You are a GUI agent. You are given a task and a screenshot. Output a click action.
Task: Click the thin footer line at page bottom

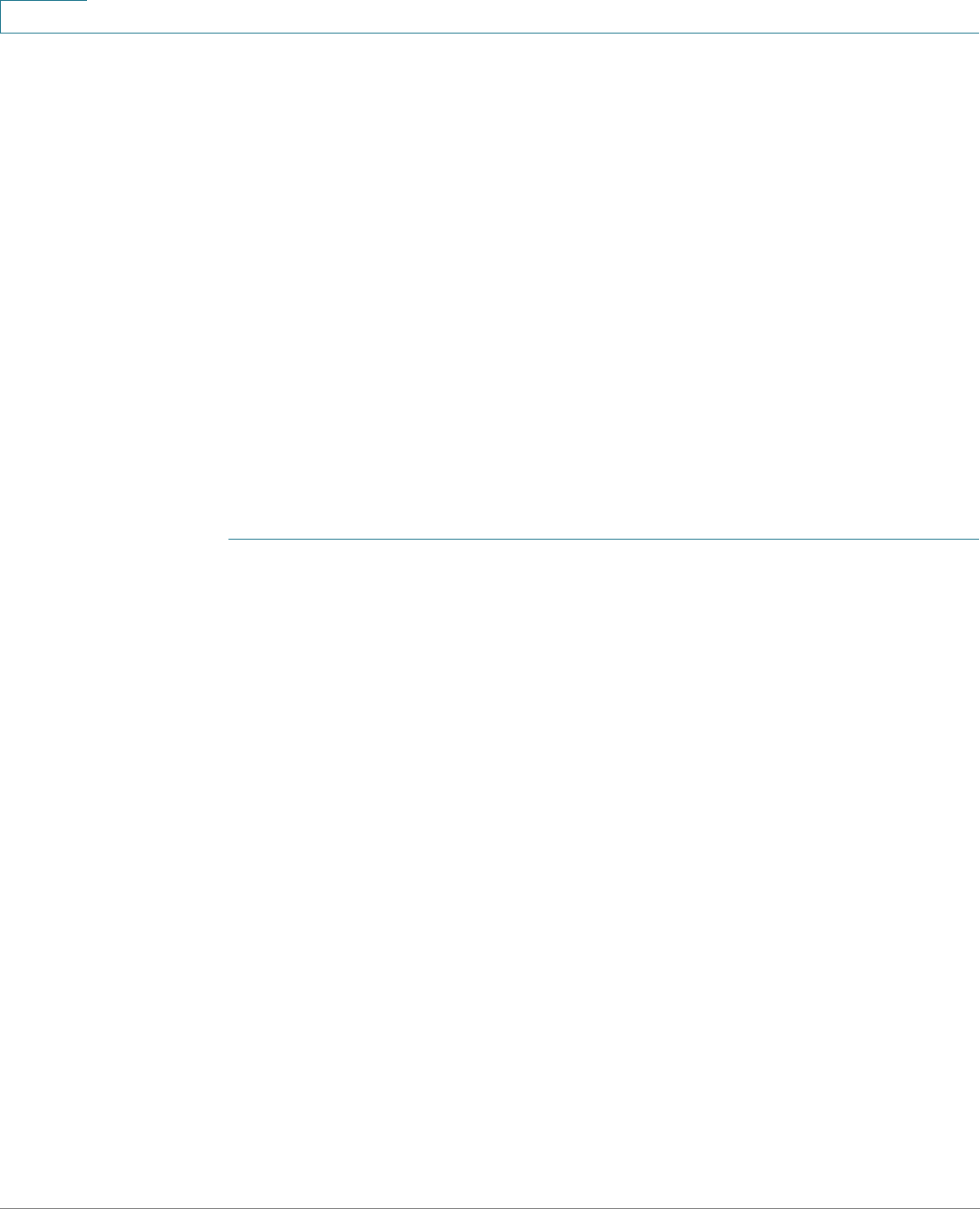click(490, 1207)
